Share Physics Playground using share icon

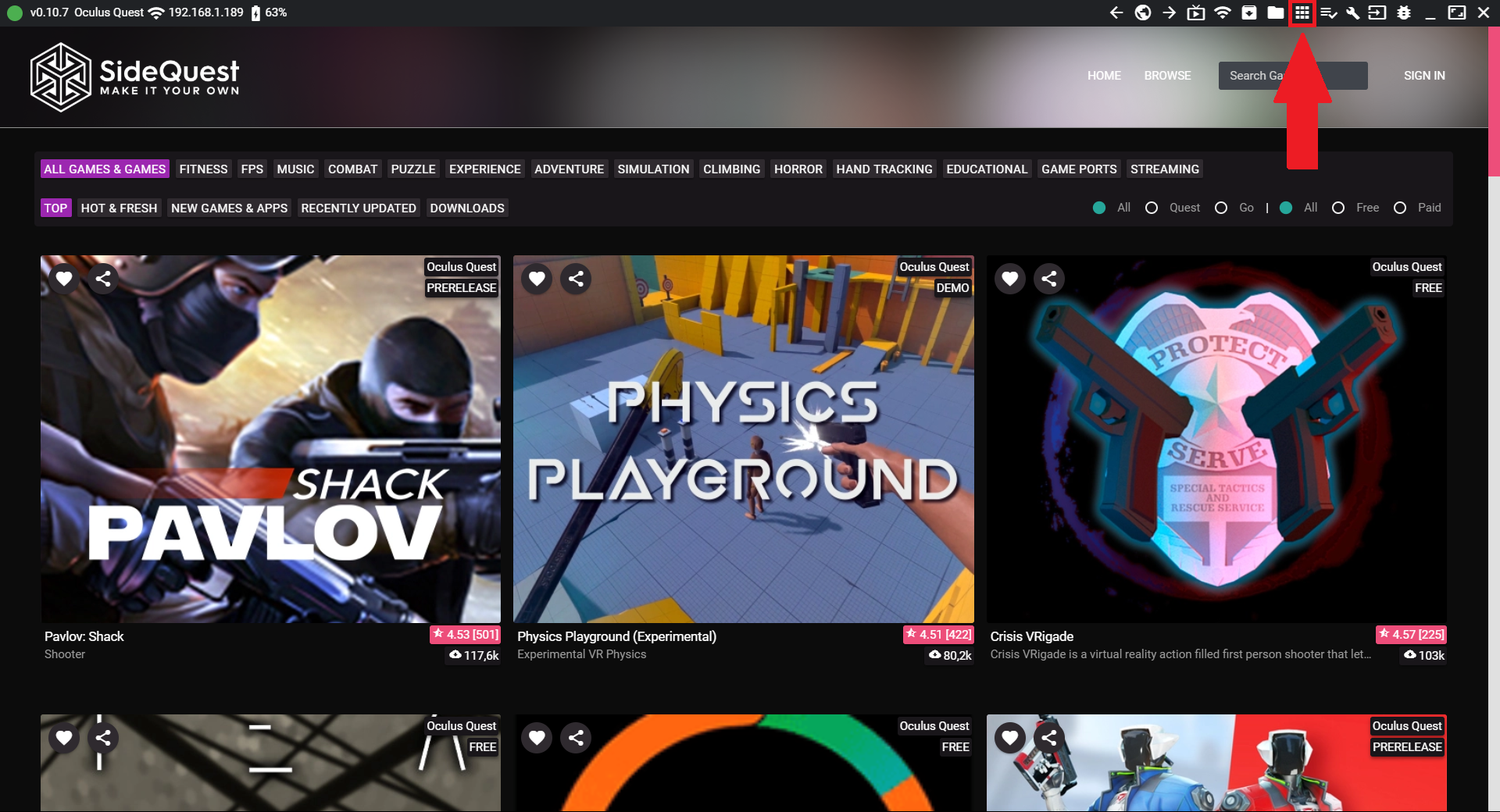pyautogui.click(x=576, y=279)
